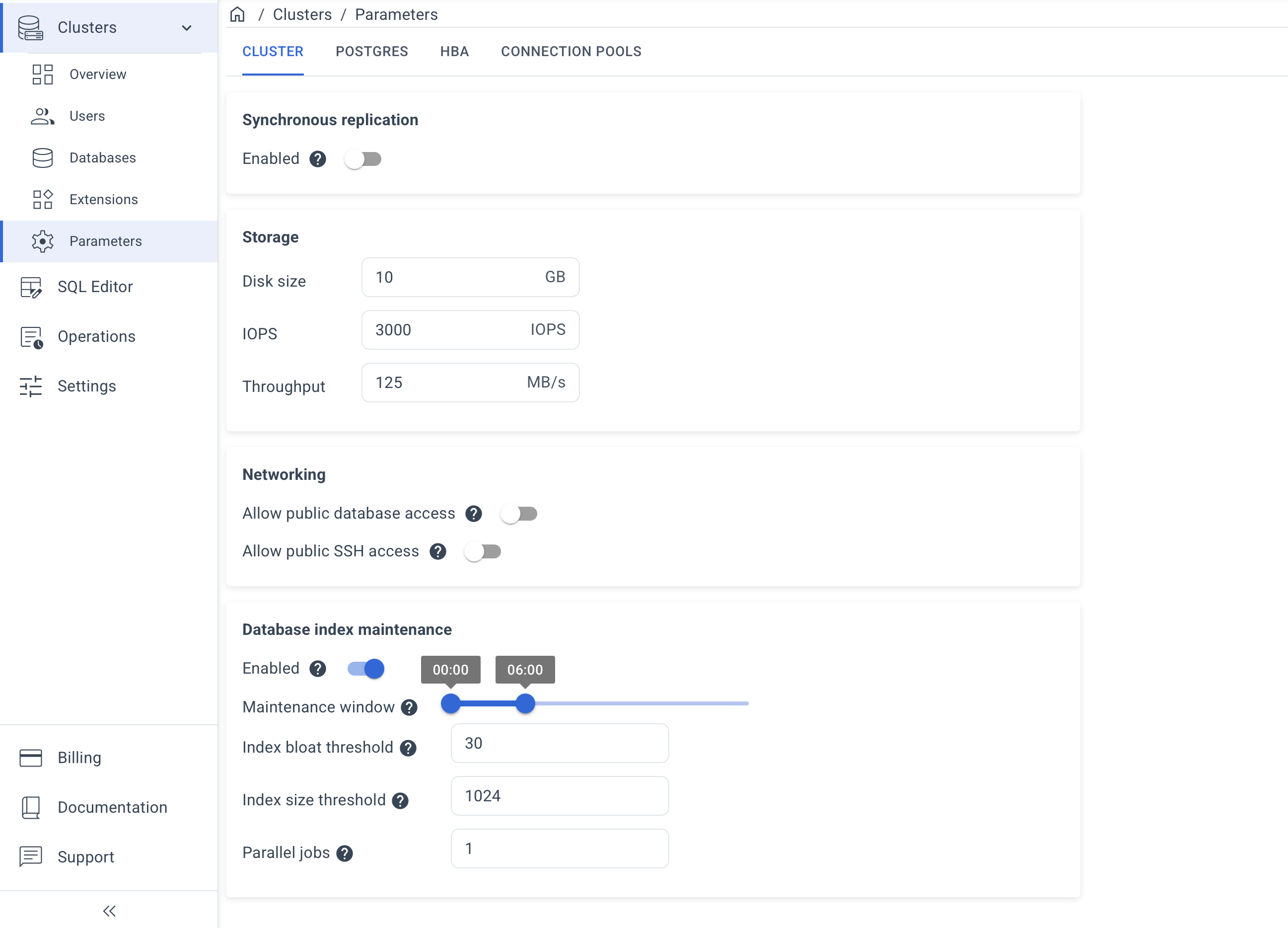Click the Index size threshold field

click(560, 796)
